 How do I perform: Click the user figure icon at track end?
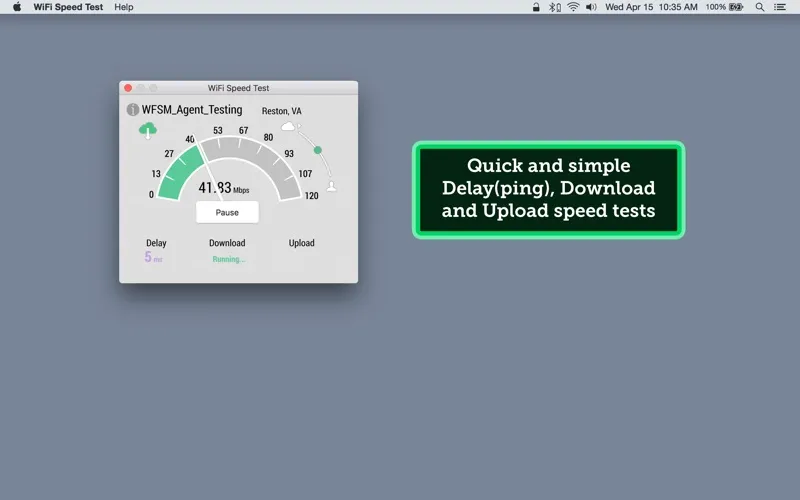click(x=332, y=186)
